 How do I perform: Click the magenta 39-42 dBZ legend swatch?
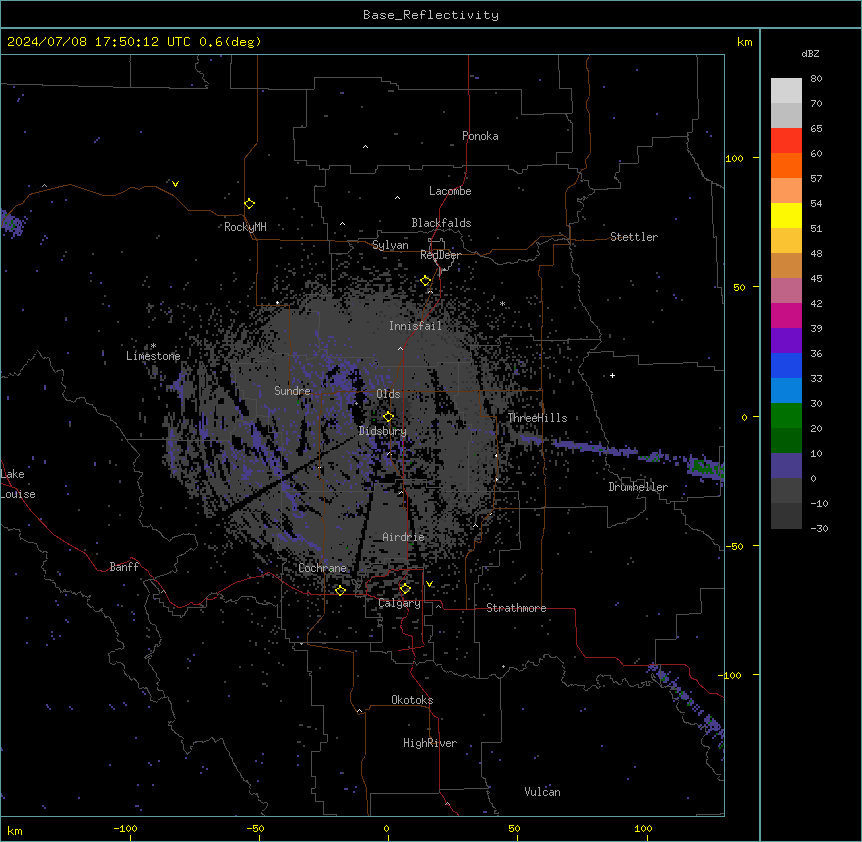pyautogui.click(x=786, y=315)
